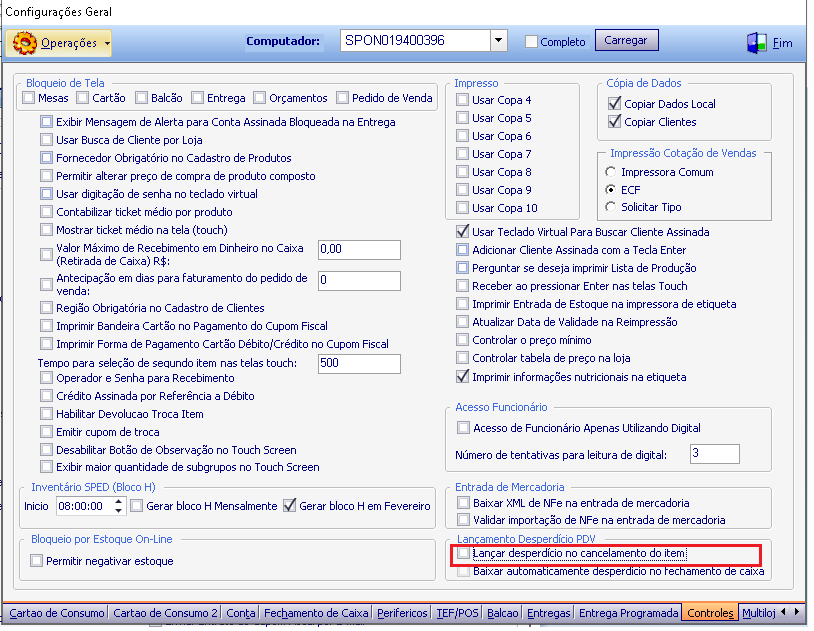Toggle the Completo checkbox

pyautogui.click(x=531, y=42)
